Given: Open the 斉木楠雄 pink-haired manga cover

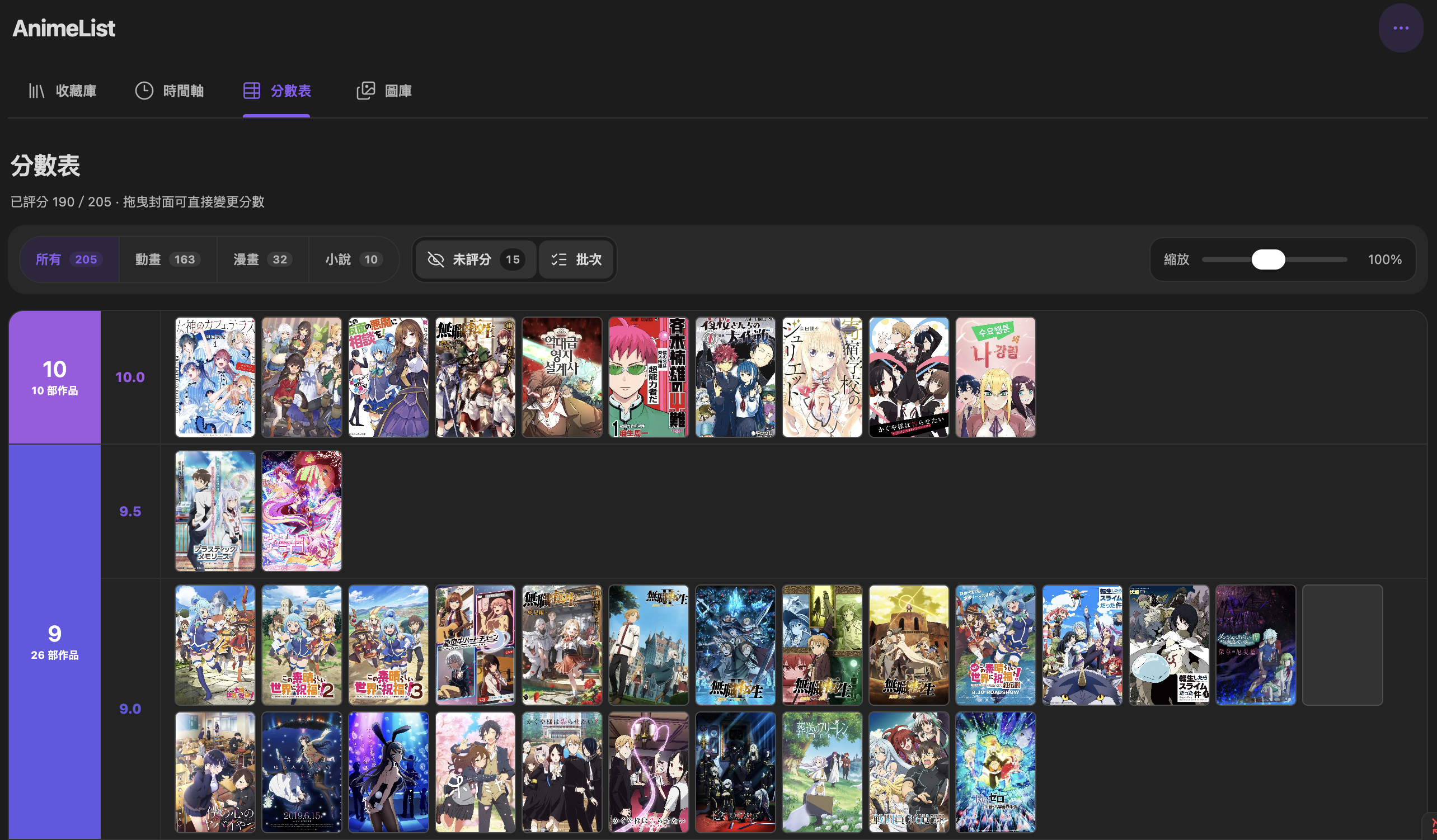Looking at the screenshot, I should [x=649, y=377].
